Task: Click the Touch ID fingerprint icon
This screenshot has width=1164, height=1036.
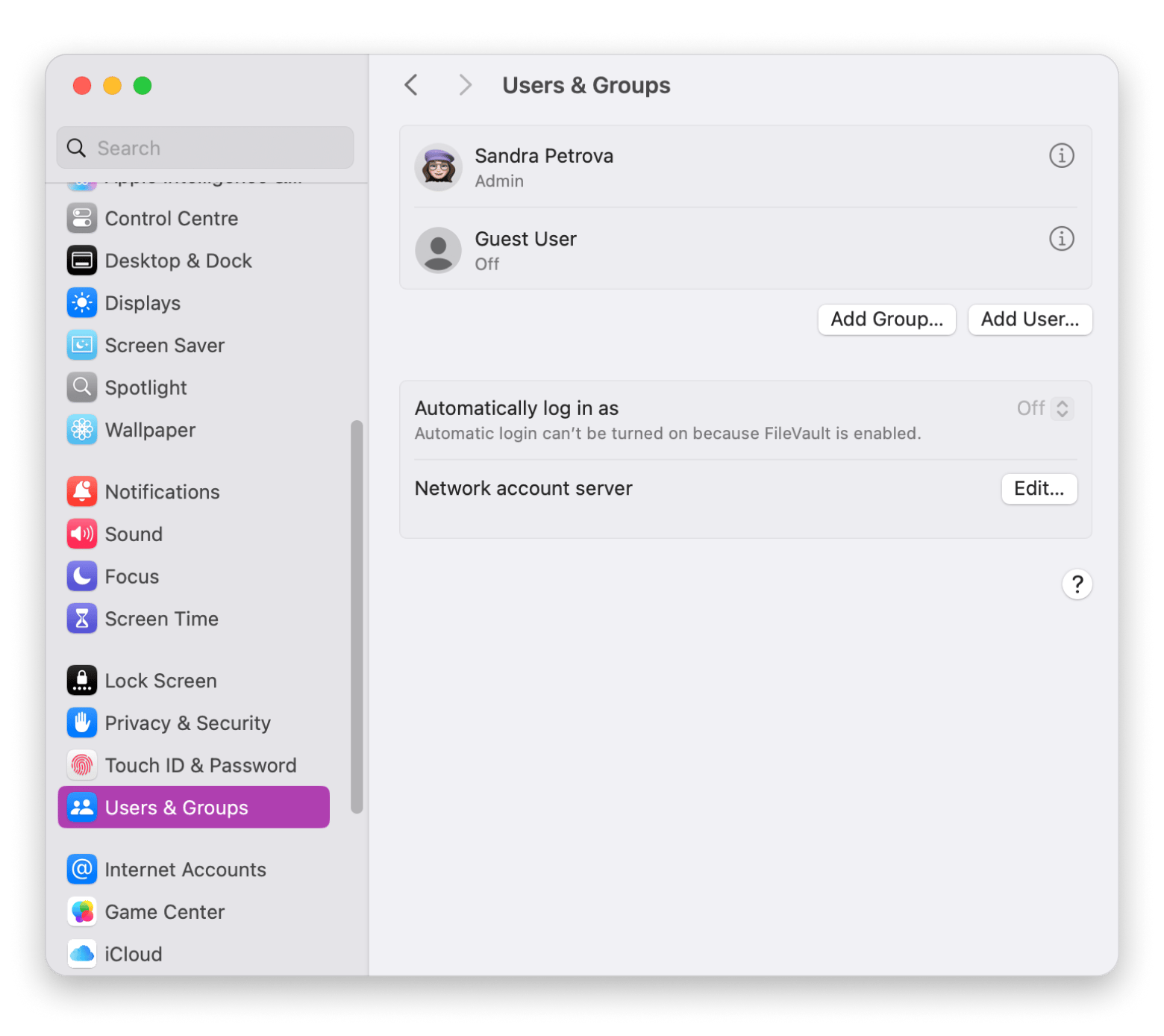Action: click(82, 765)
